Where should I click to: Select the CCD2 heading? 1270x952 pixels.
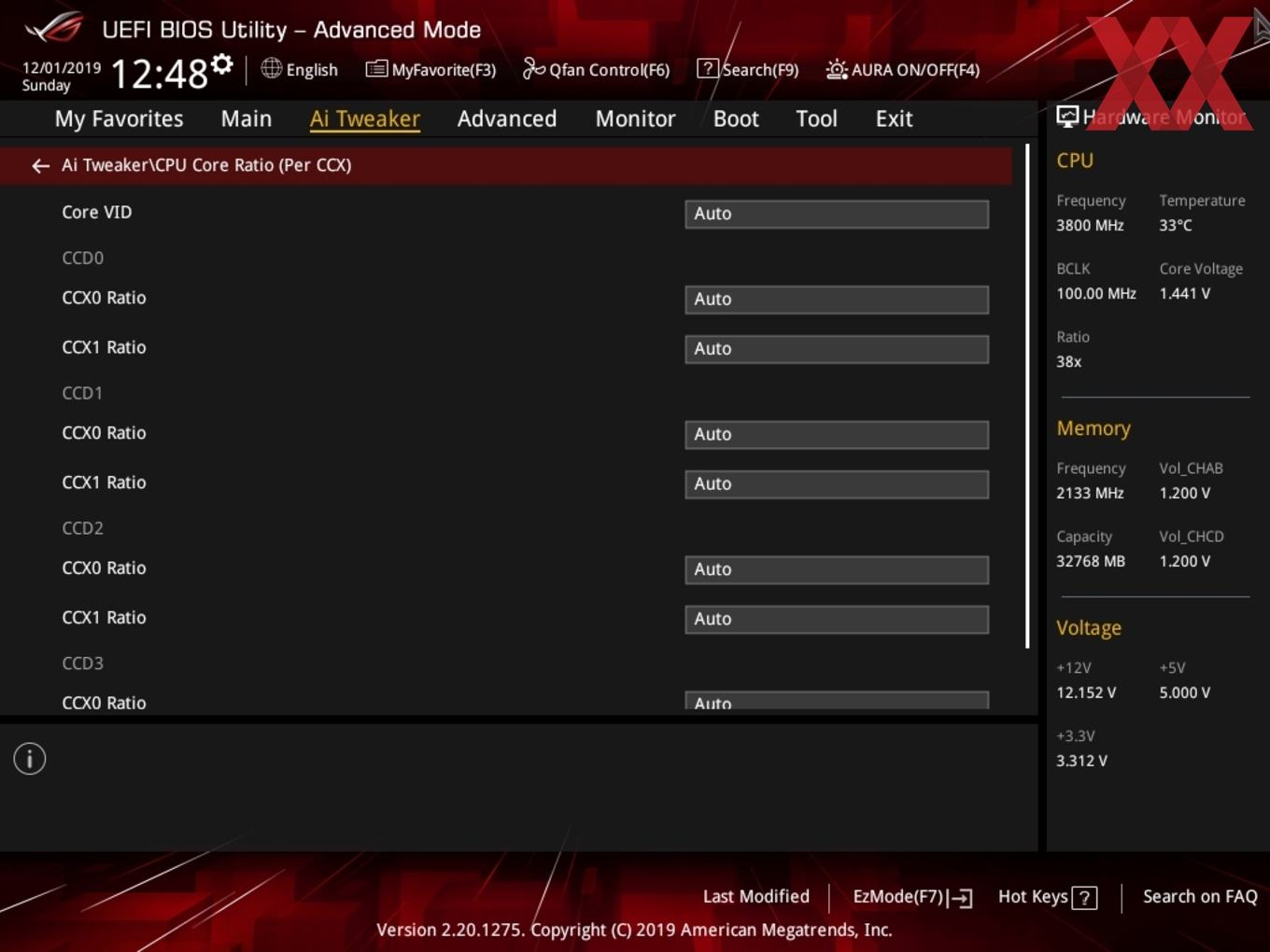coord(83,529)
